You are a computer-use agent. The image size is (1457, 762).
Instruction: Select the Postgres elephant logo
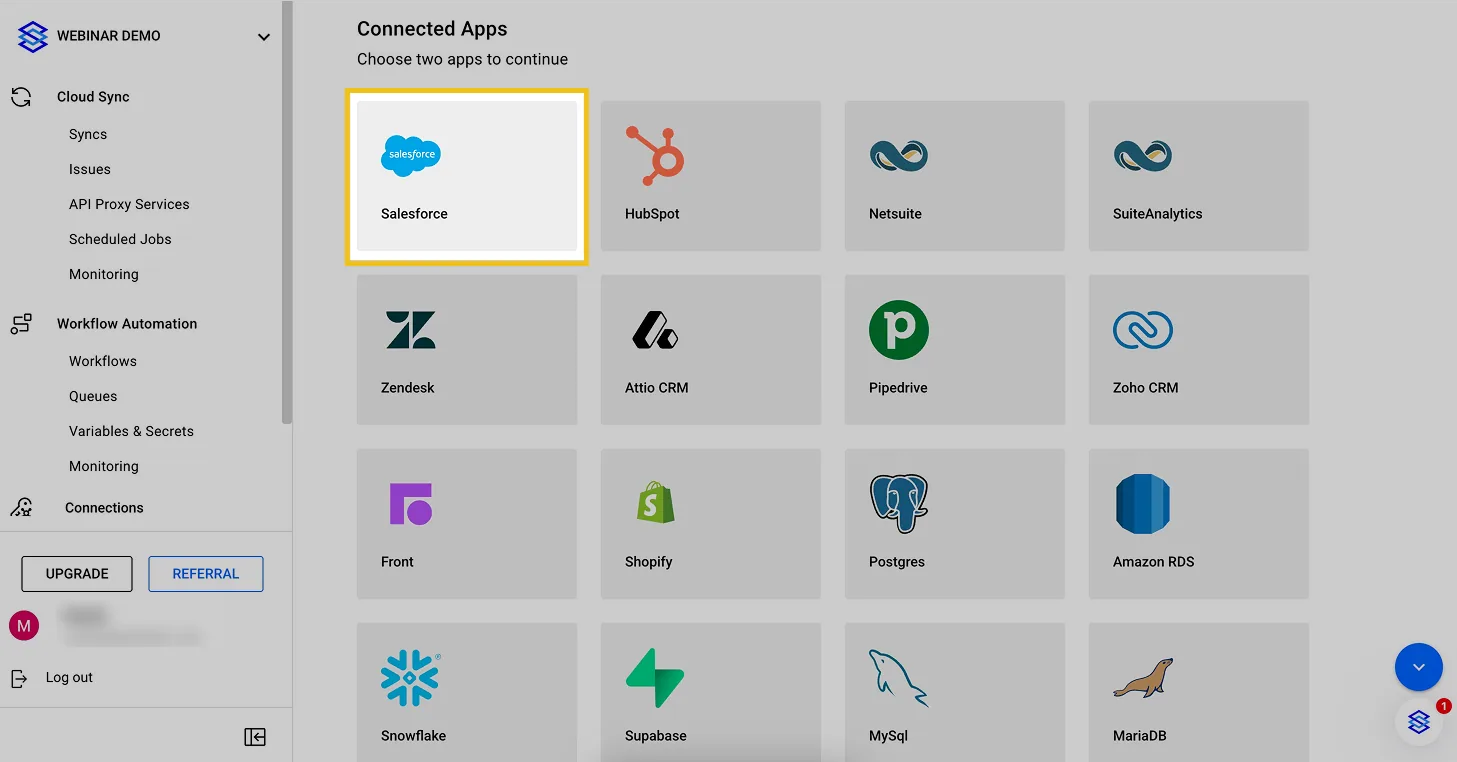coord(899,503)
